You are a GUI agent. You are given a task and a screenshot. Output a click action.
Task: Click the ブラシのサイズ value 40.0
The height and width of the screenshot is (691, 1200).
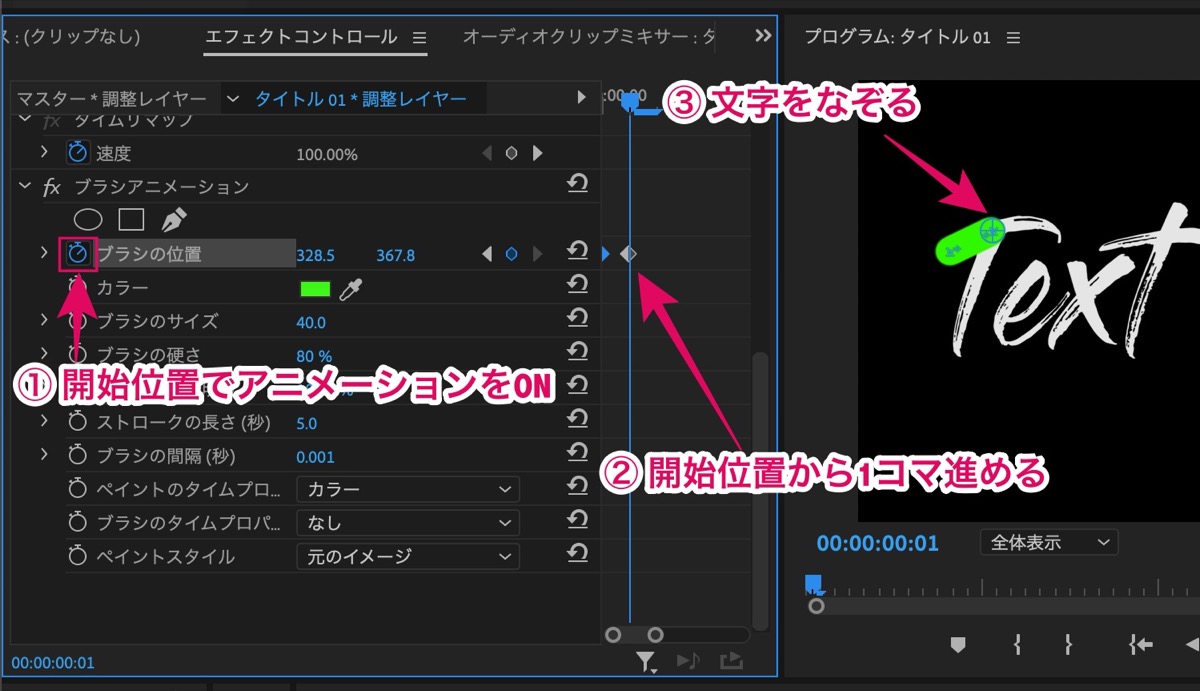pyautogui.click(x=312, y=322)
